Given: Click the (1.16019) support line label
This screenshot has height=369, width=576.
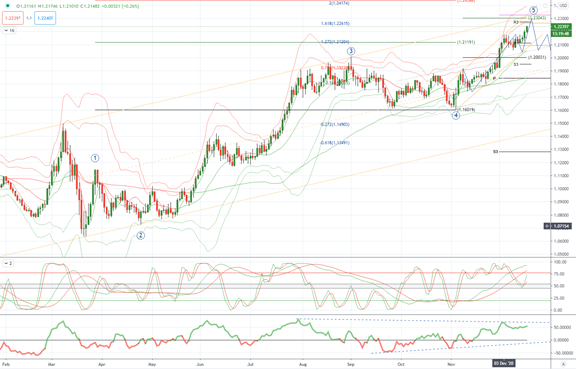Looking at the screenshot, I should (466, 110).
